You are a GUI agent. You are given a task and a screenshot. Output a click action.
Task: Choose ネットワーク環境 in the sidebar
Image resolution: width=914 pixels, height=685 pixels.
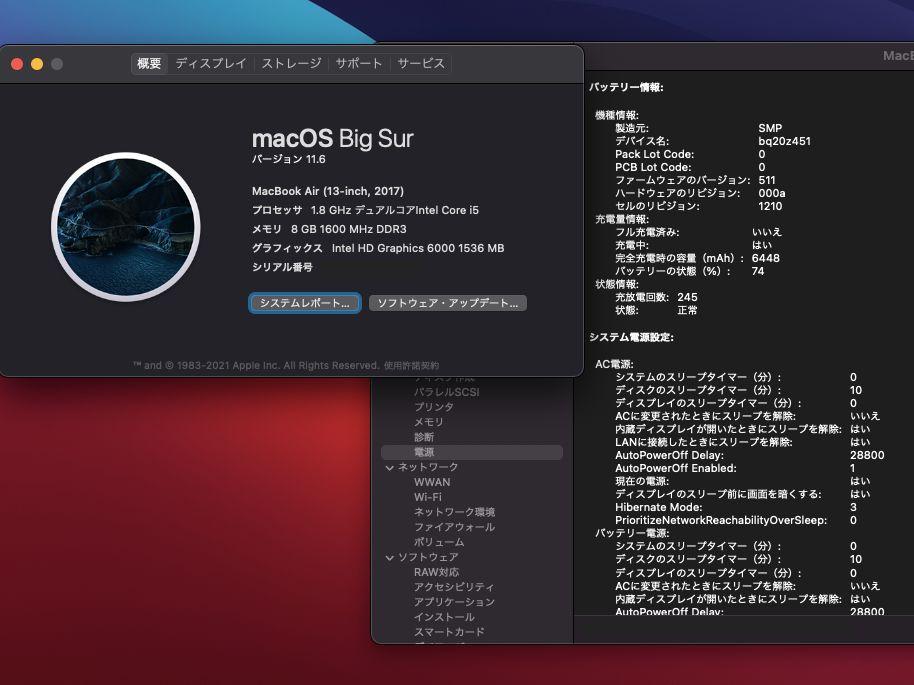click(454, 512)
